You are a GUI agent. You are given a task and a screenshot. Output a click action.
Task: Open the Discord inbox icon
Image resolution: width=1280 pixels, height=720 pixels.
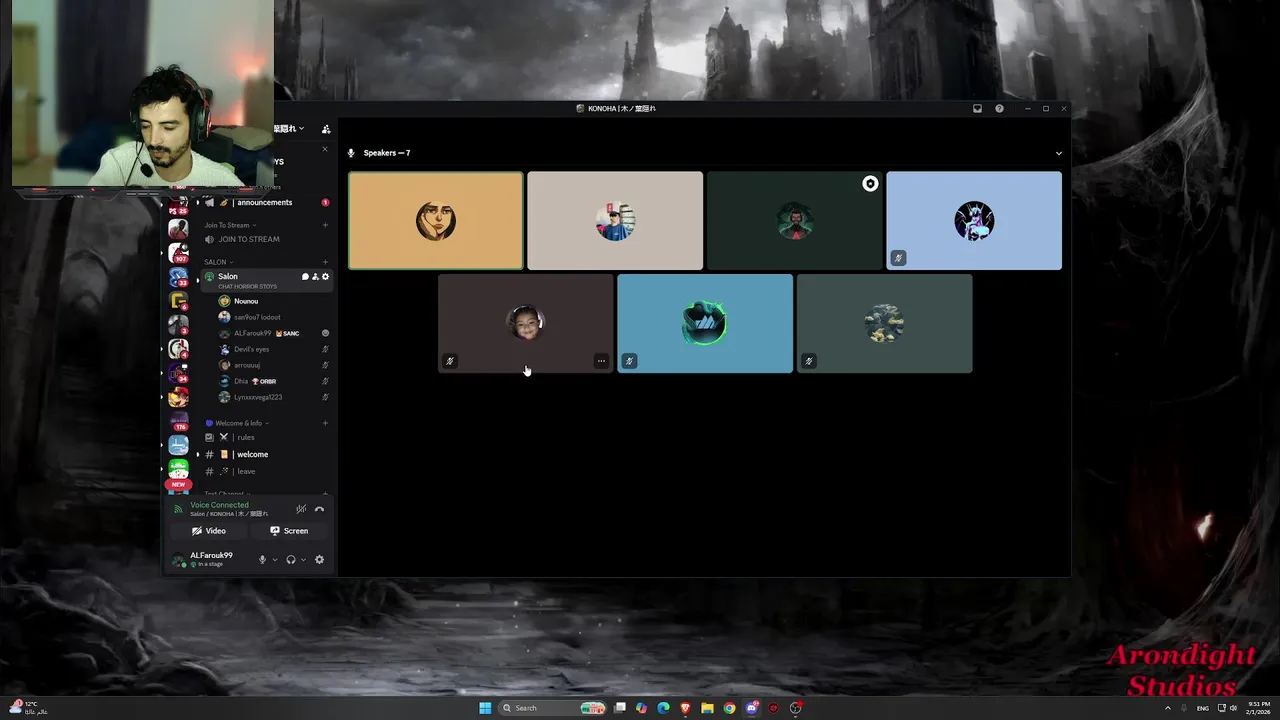point(977,108)
